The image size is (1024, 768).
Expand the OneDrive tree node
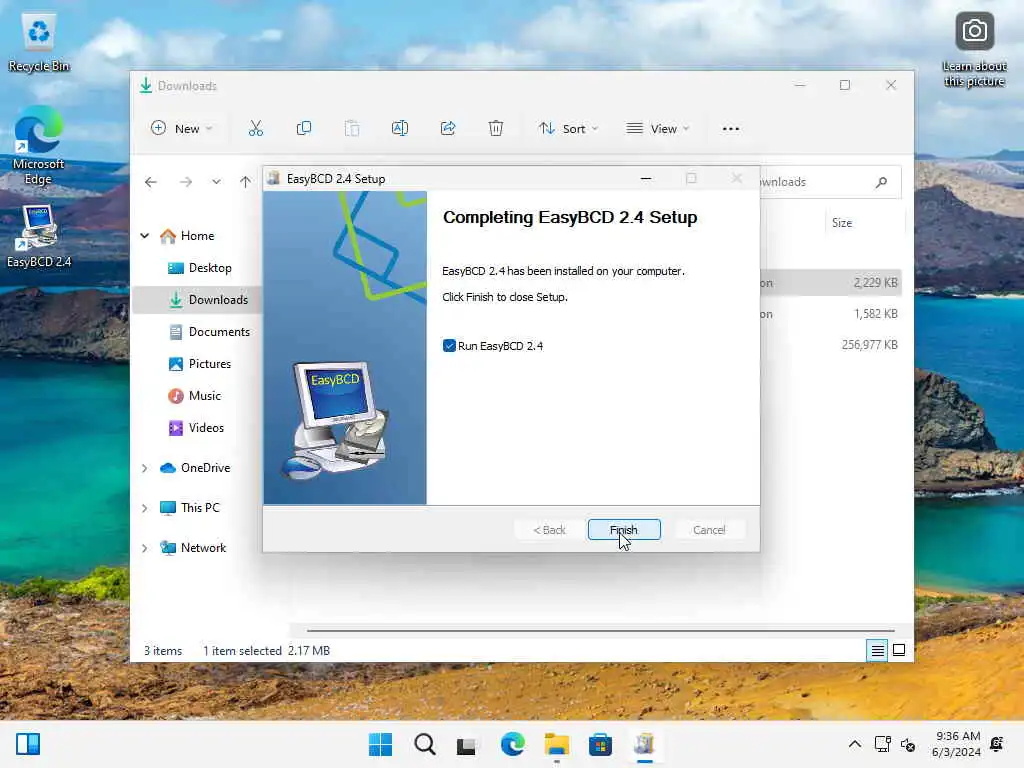145,468
